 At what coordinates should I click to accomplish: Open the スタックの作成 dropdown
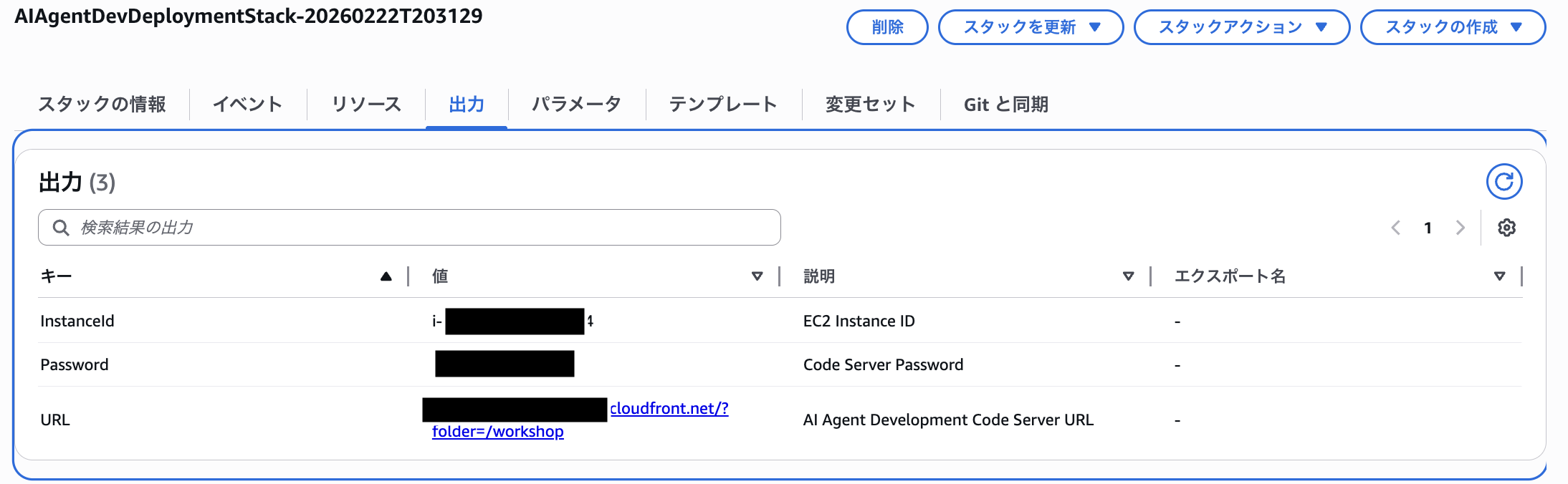point(1453,27)
